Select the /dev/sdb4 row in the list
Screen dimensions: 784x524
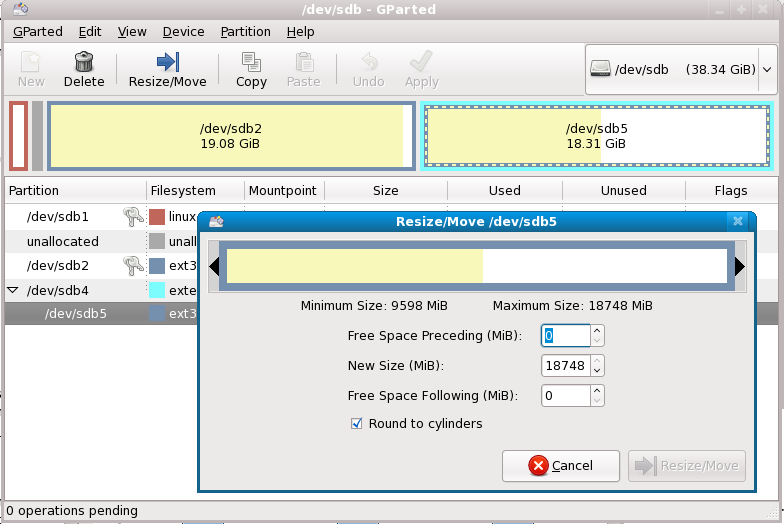coord(102,290)
